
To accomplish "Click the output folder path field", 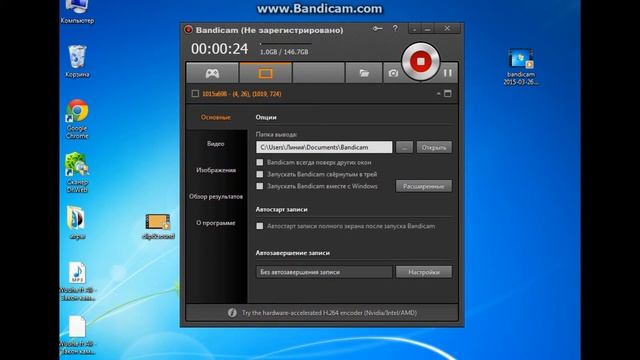I will tap(324, 147).
